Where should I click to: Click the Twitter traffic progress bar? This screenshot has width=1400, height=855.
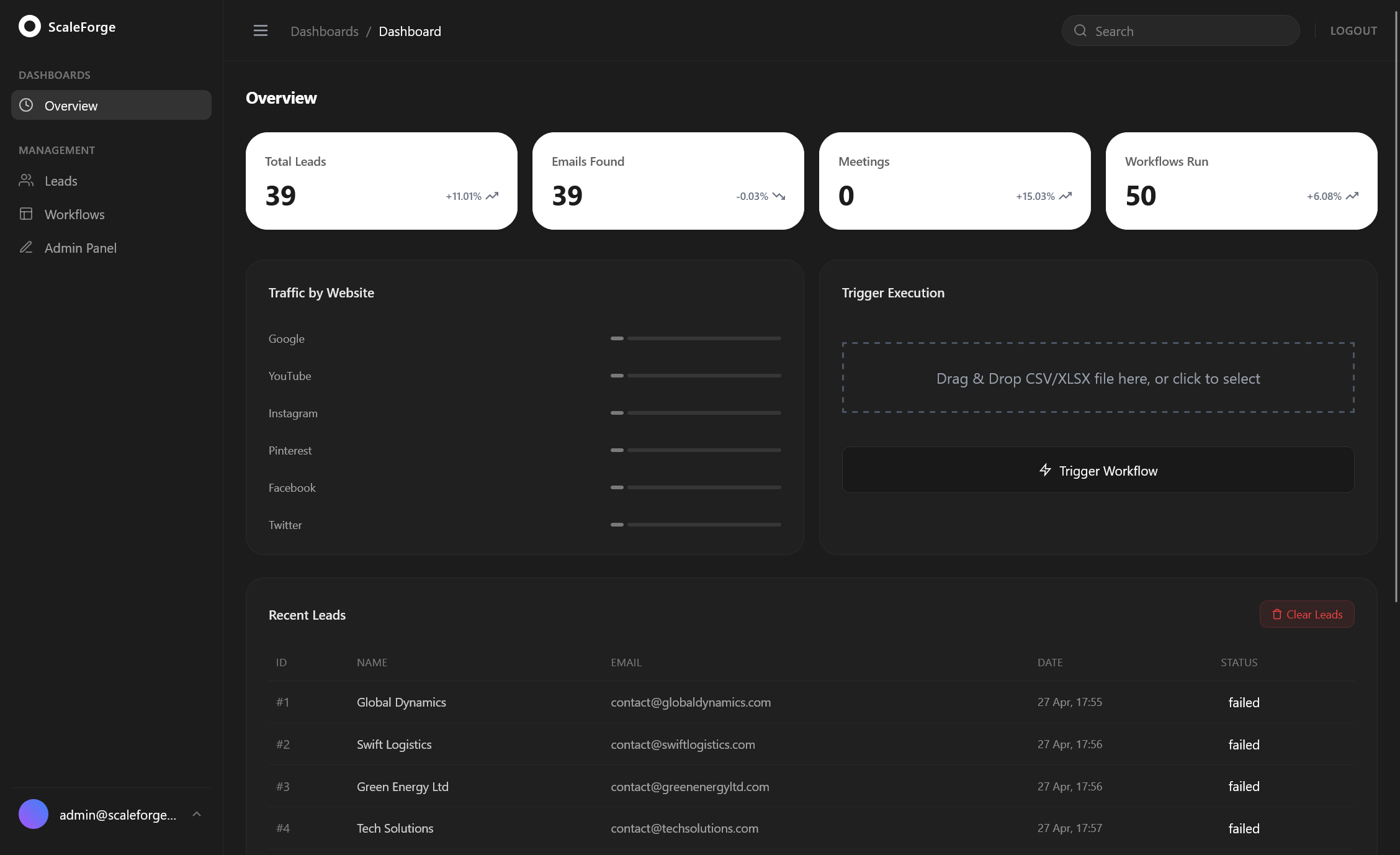pyautogui.click(x=696, y=525)
